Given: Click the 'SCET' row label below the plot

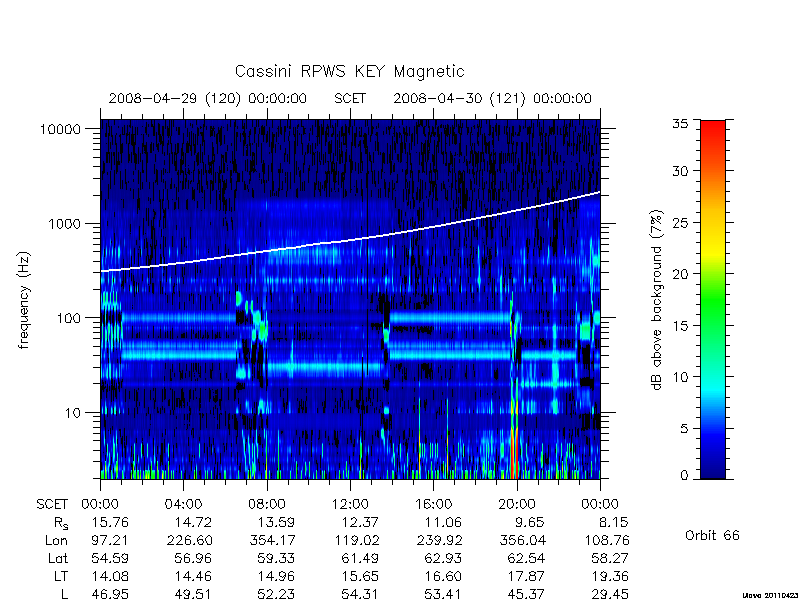Looking at the screenshot, I should pos(52,504).
